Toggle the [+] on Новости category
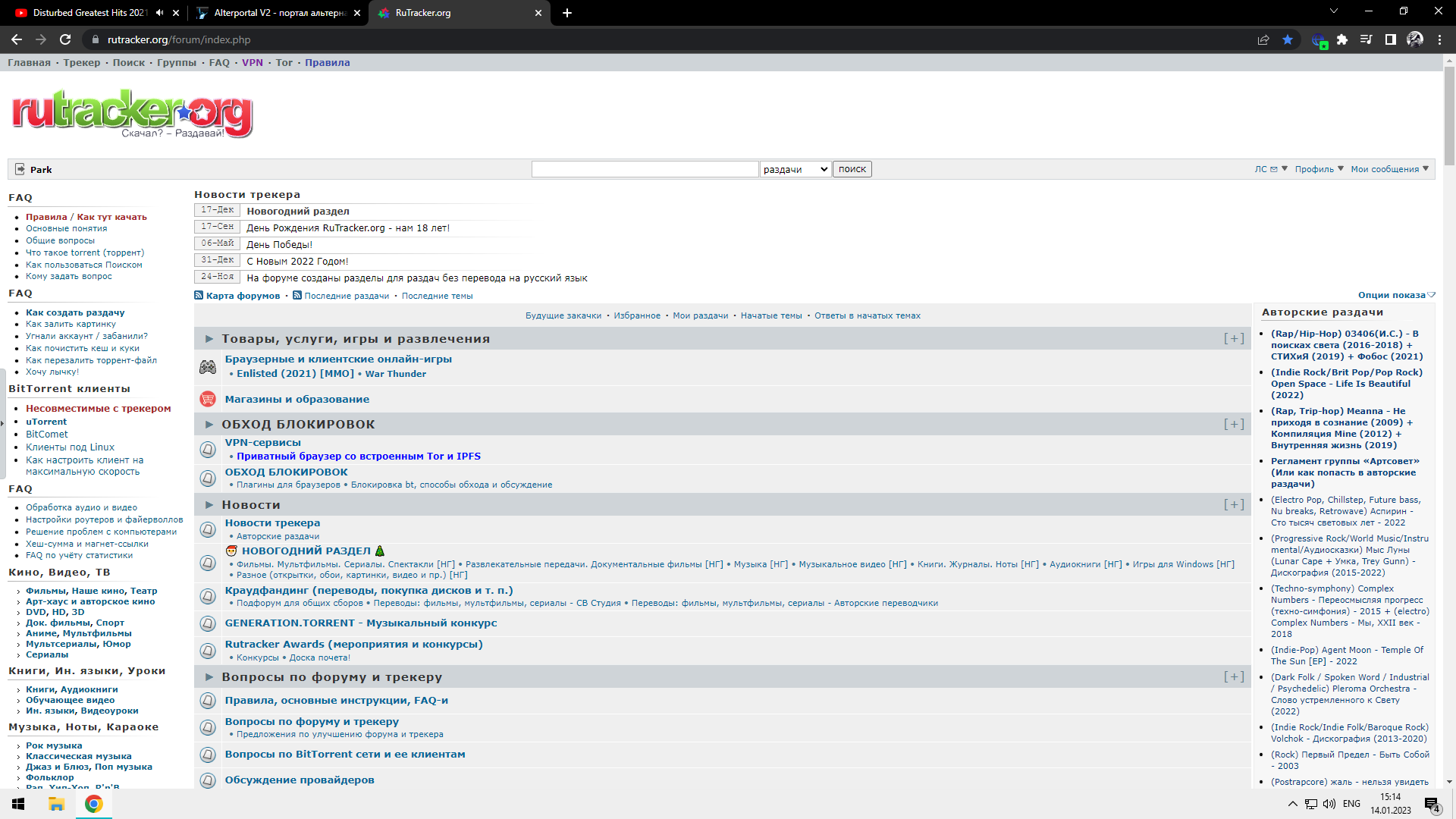Image resolution: width=1456 pixels, height=819 pixels. pyautogui.click(x=1234, y=505)
